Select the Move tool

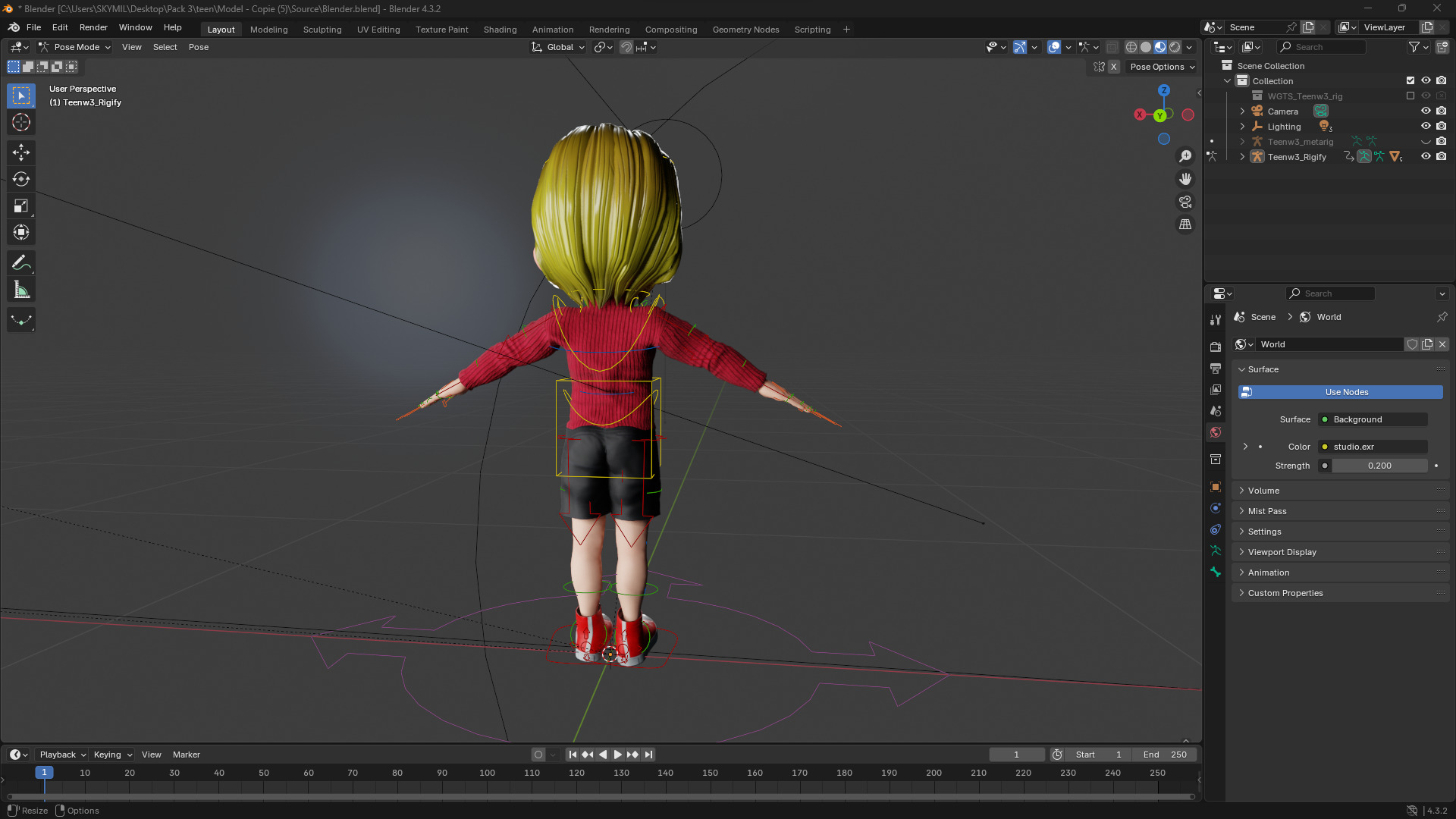(21, 152)
